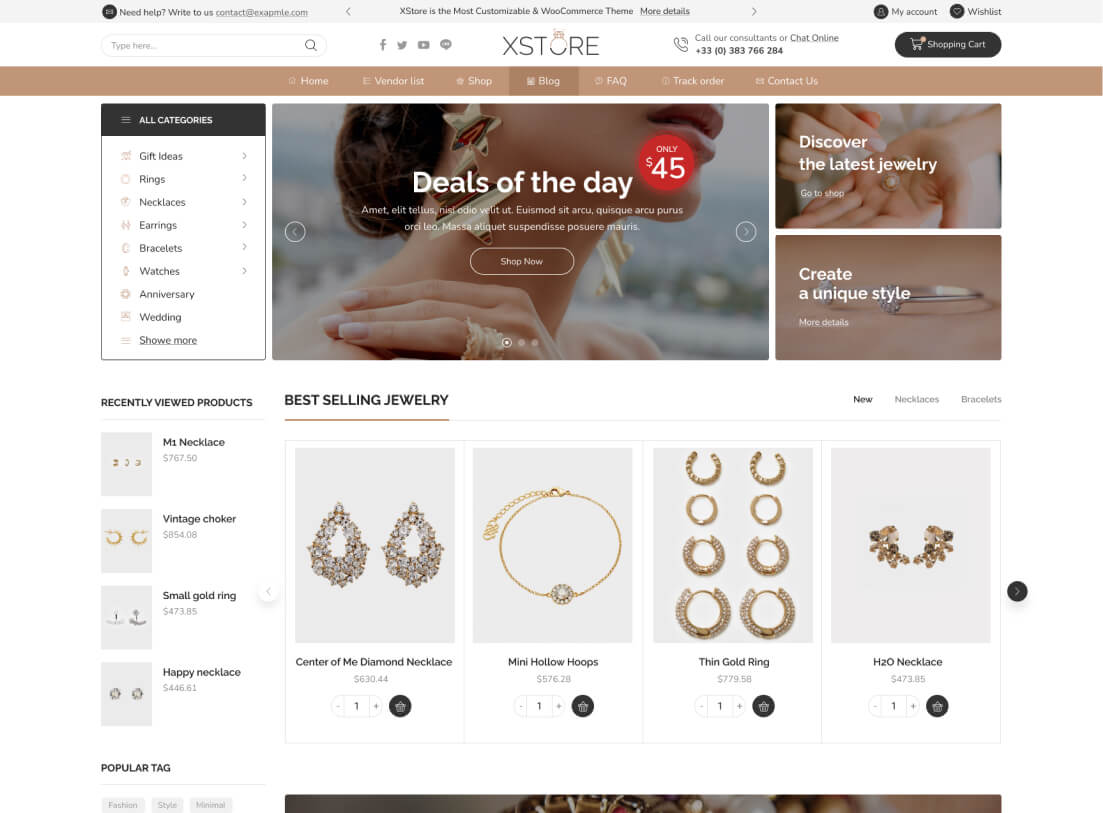
Task: Open the Shopping Cart button
Action: 948,44
